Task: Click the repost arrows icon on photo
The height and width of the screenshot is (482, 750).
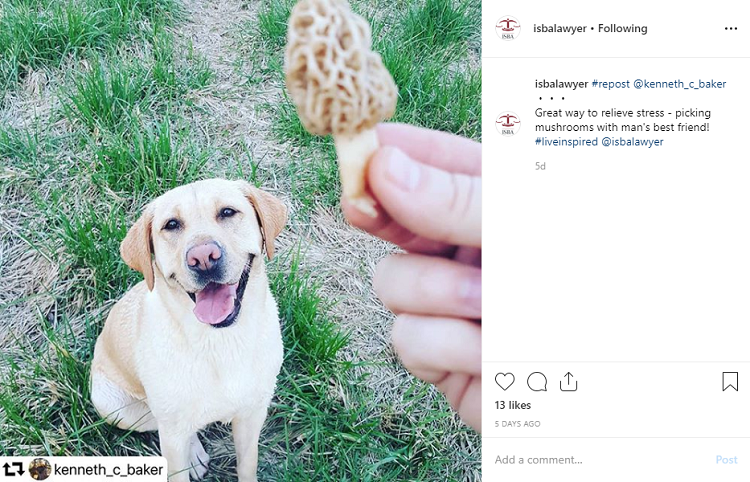Action: 13,469
